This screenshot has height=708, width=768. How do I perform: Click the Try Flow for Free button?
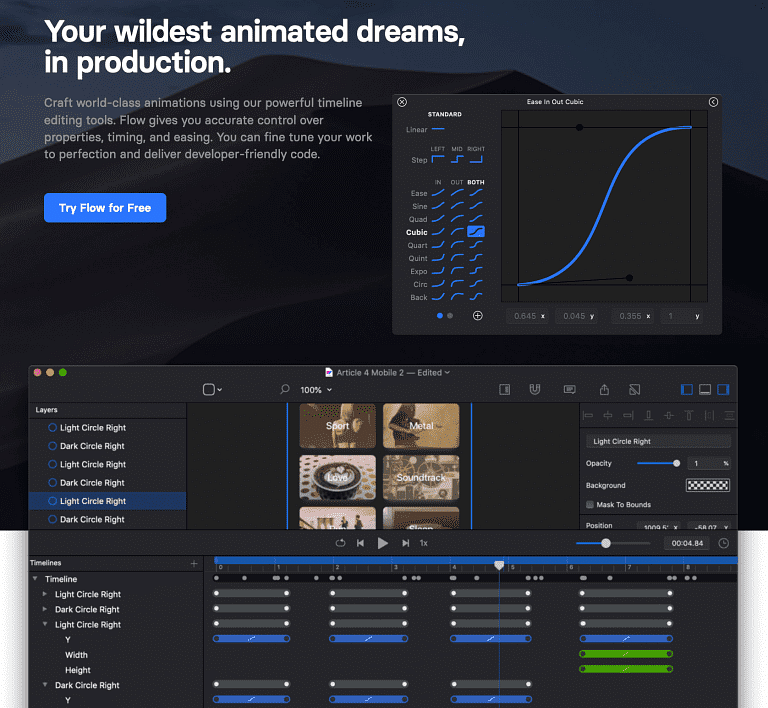coord(105,208)
